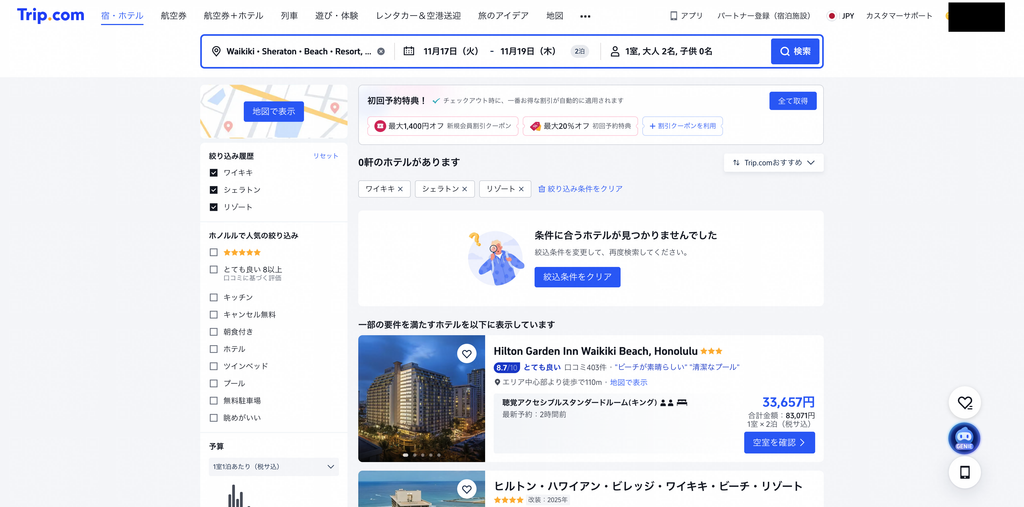This screenshot has width=1024, height=507.
Task: Open the three-dot more menu in navigation
Action: (585, 16)
